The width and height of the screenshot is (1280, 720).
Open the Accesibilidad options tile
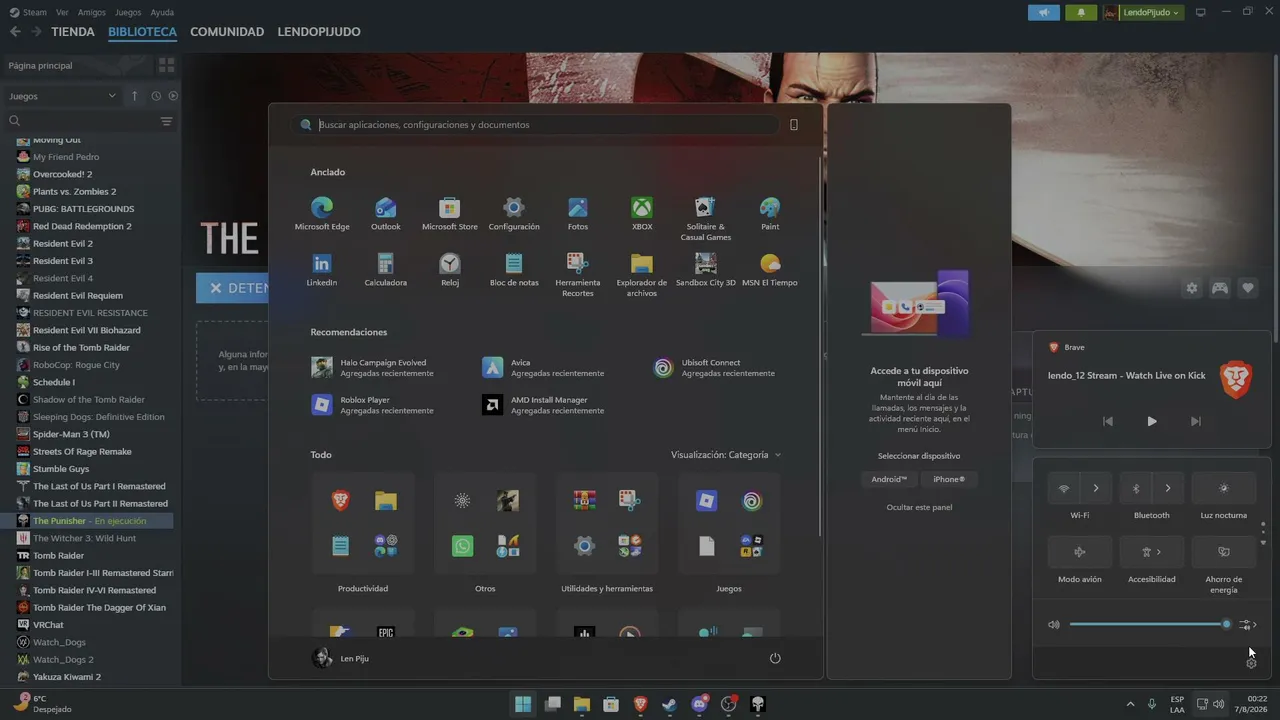click(1152, 552)
